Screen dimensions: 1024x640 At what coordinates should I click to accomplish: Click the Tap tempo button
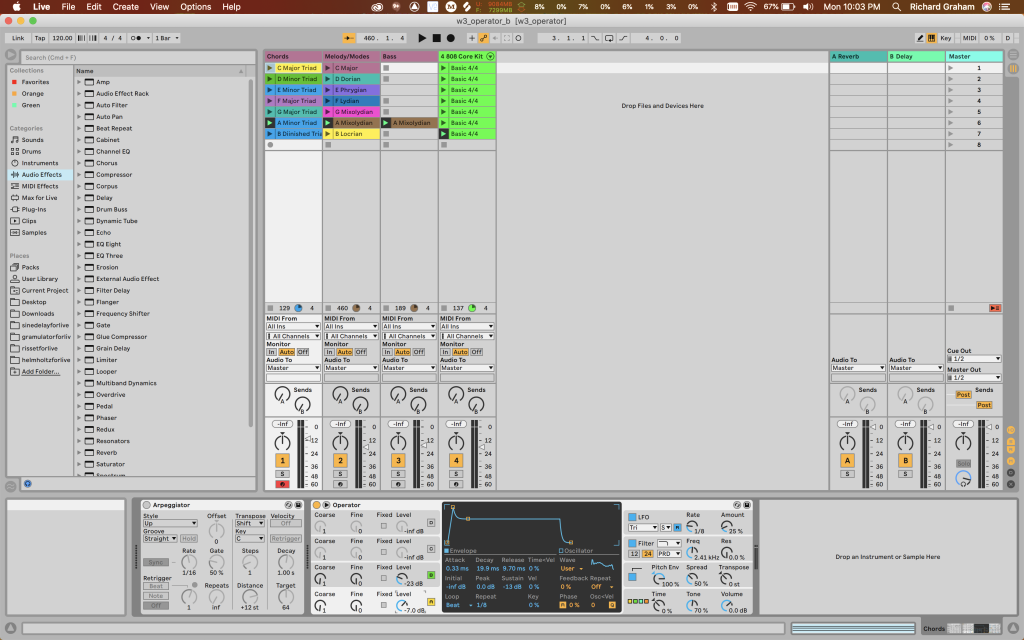click(40, 38)
